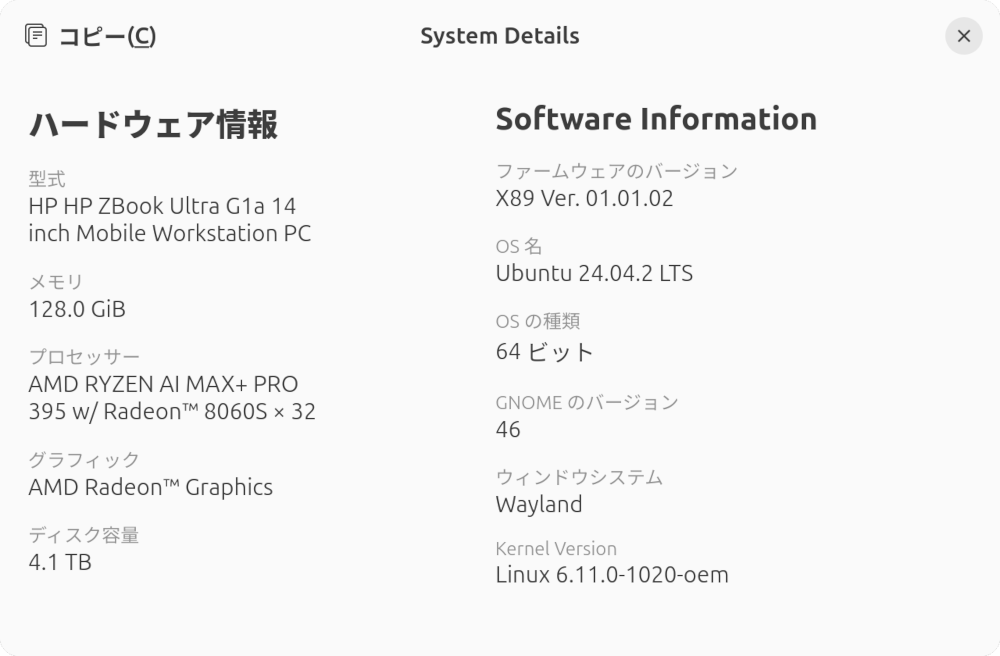Click the 64 ビット OS type text
Image resolution: width=1000 pixels, height=656 pixels.
tap(544, 352)
